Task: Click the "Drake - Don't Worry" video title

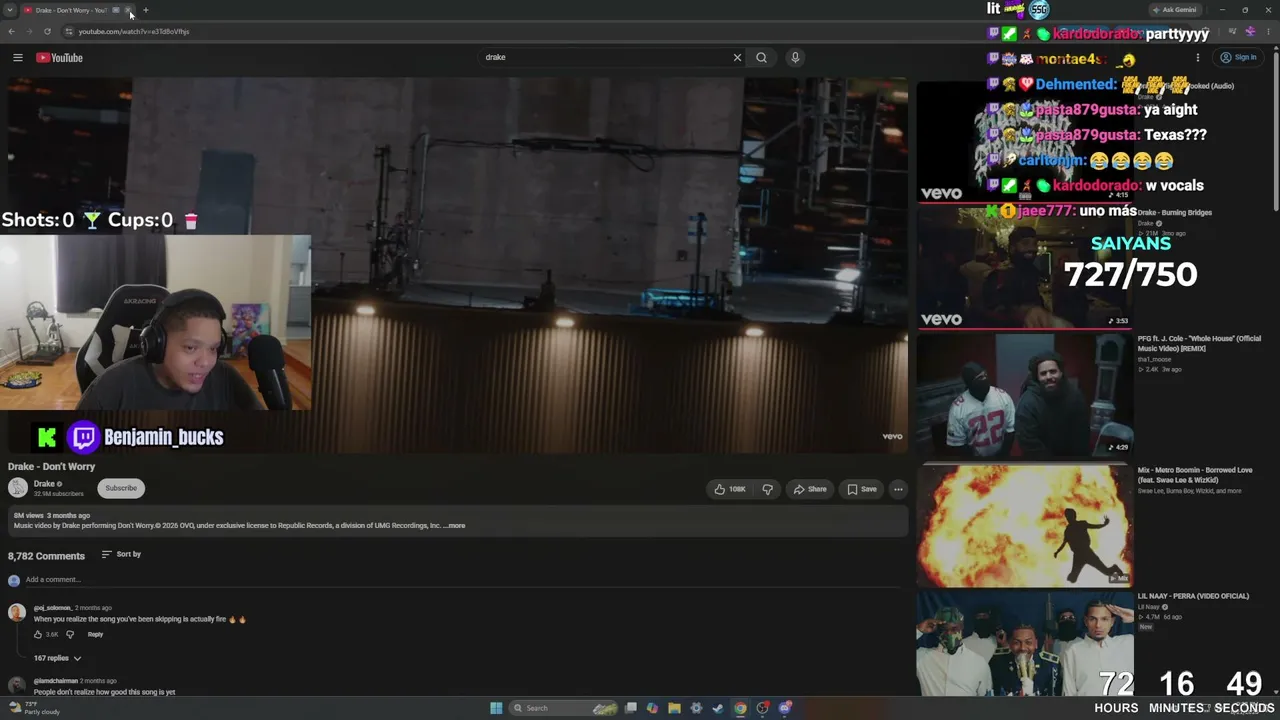Action: coord(52,467)
